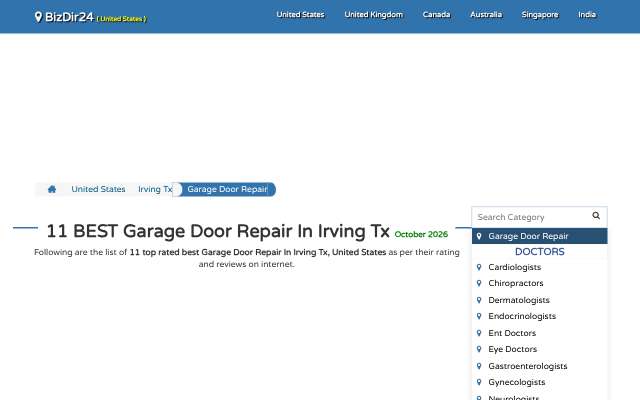Click pin icon next to Chiropractors
The width and height of the screenshot is (640, 400).
(479, 283)
